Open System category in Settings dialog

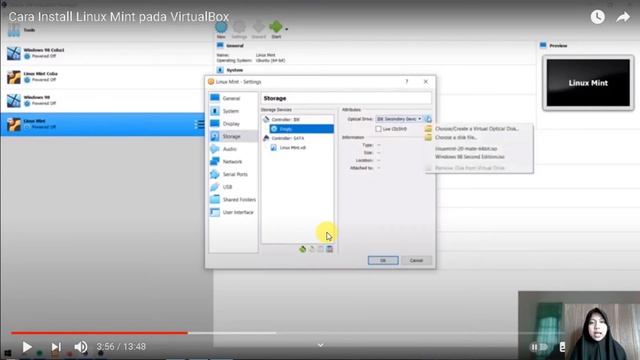coord(233,111)
